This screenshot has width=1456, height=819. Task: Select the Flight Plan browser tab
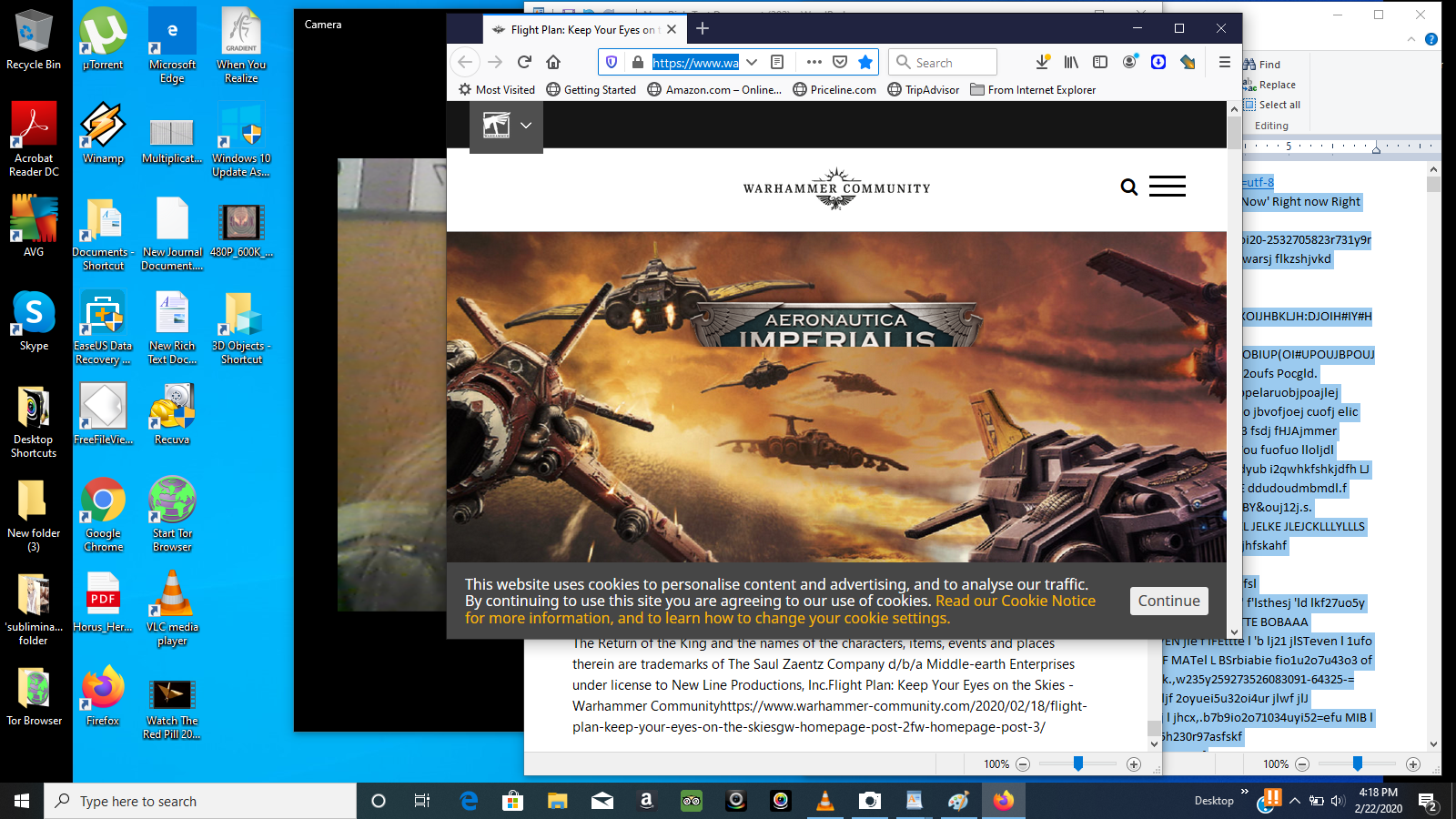point(584,29)
